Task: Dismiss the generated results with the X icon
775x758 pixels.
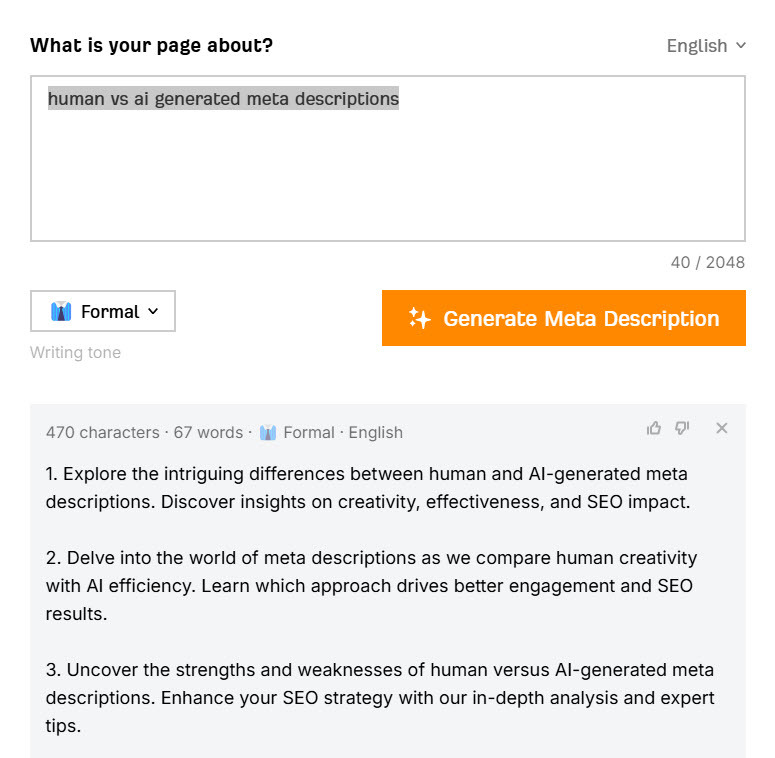Action: point(722,428)
